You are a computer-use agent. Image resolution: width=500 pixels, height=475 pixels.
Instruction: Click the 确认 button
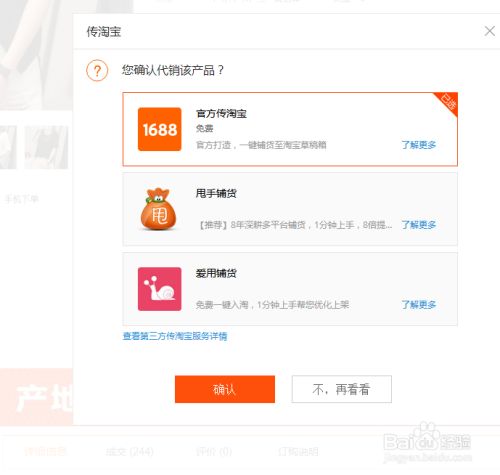(225, 389)
